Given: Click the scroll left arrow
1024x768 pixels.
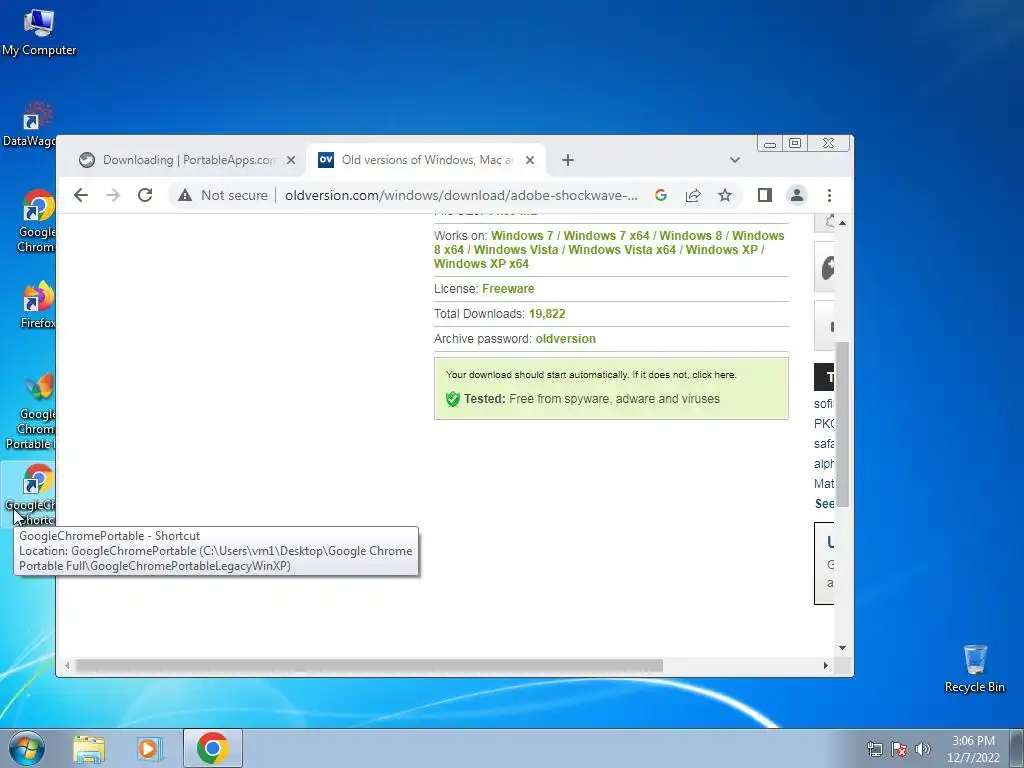Looking at the screenshot, I should [x=67, y=665].
